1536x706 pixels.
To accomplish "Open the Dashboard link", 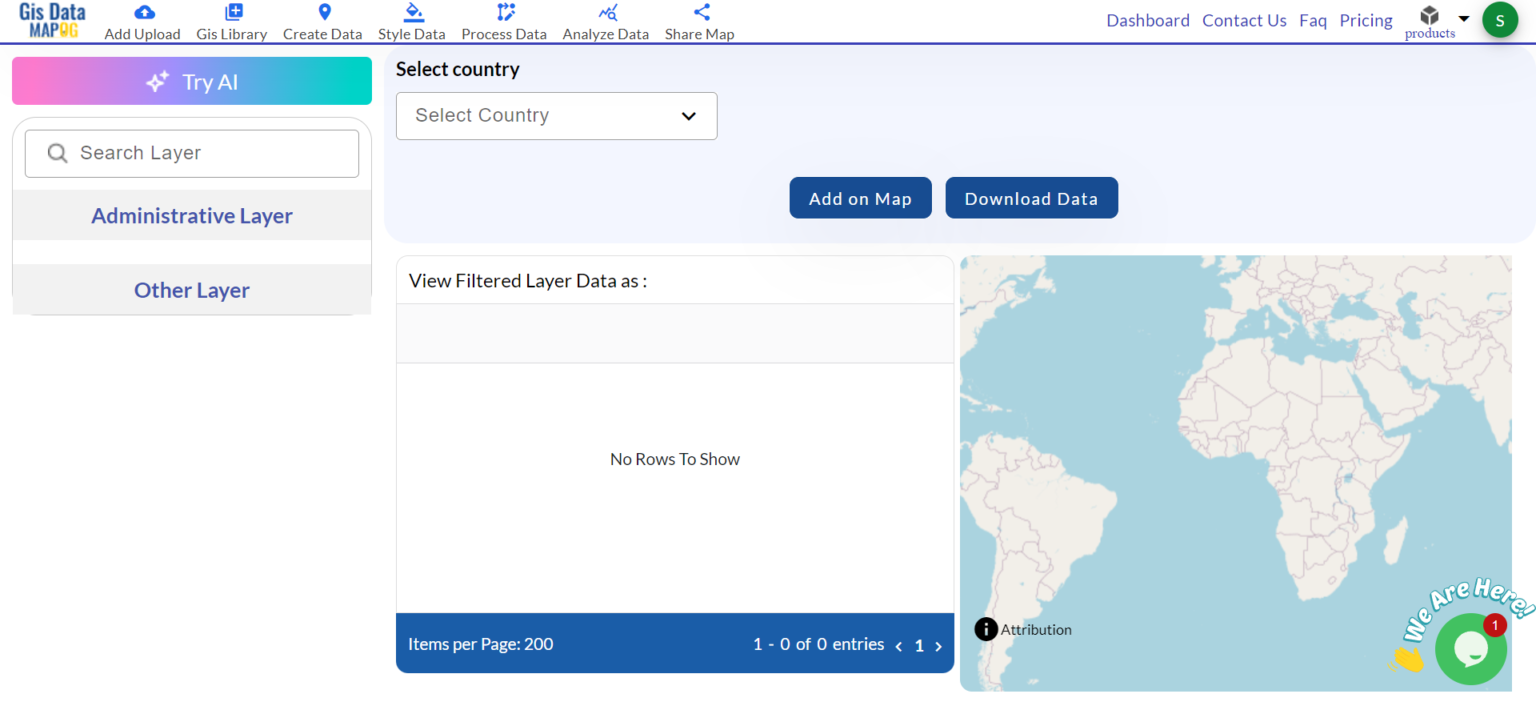I will 1148,20.
